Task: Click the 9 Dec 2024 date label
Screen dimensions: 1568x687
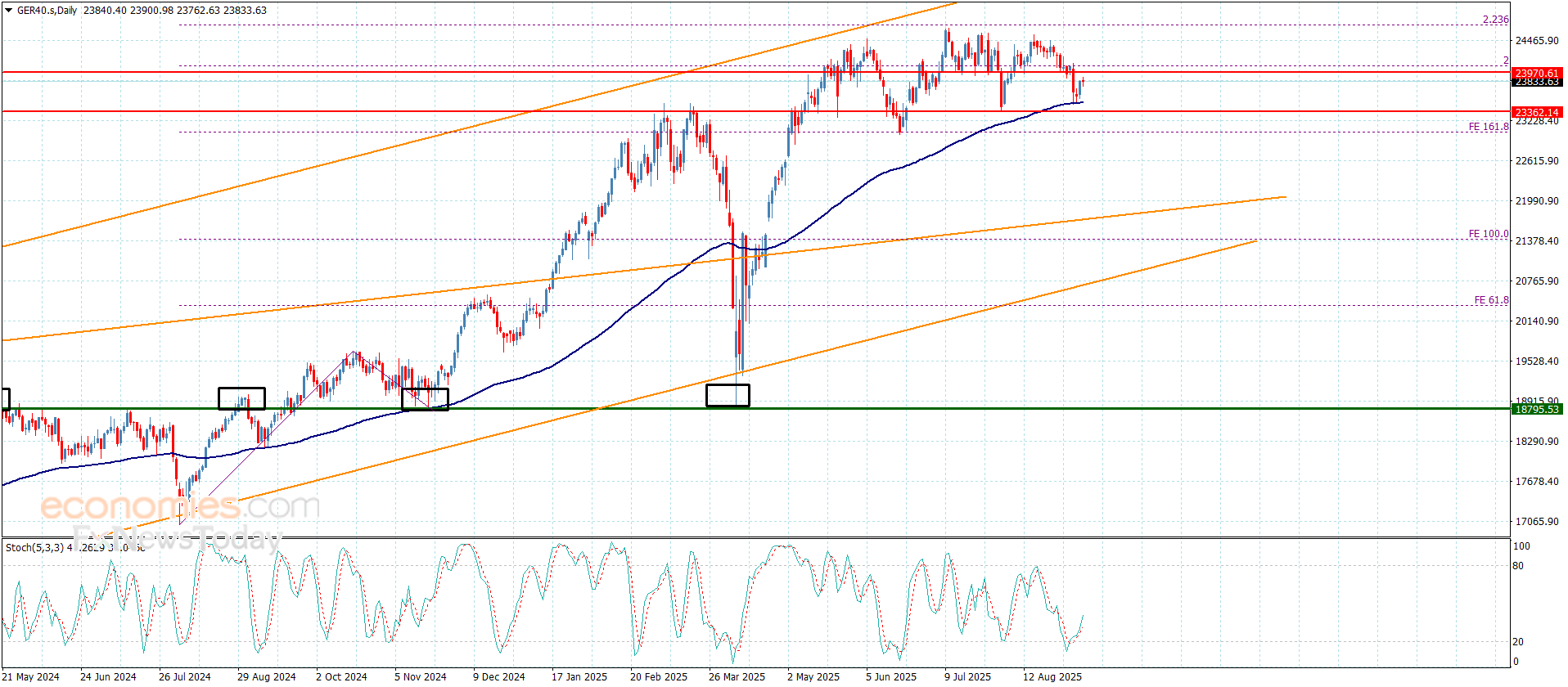Action: point(499,676)
